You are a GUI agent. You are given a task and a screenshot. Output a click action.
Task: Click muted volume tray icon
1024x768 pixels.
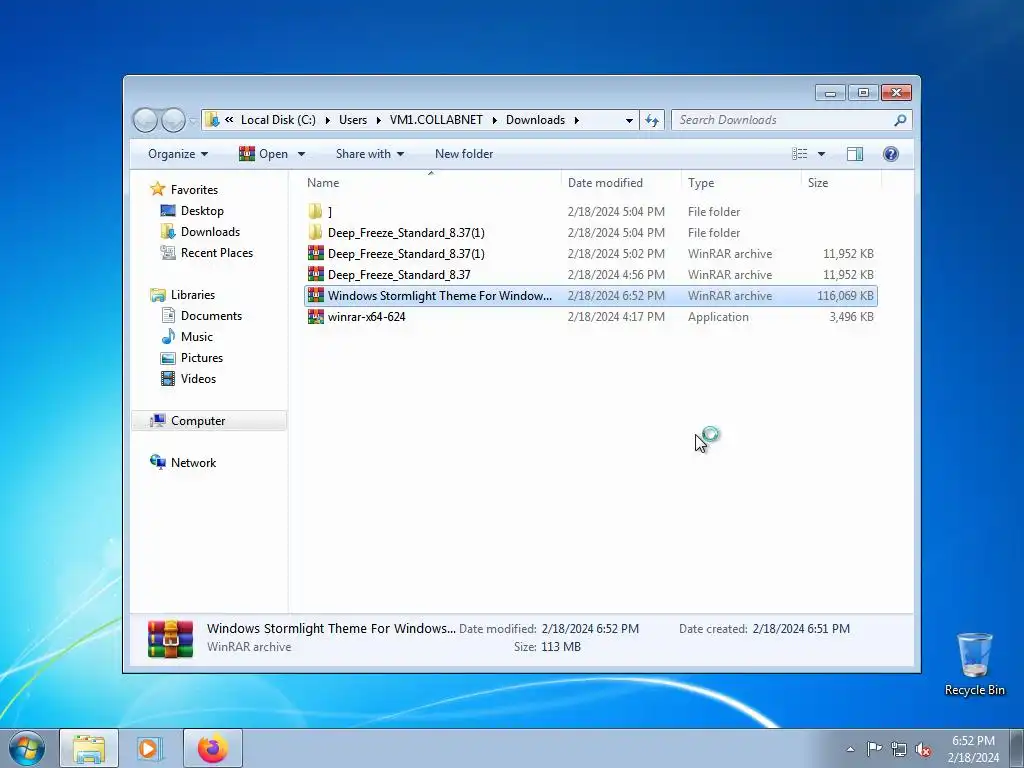coord(923,749)
